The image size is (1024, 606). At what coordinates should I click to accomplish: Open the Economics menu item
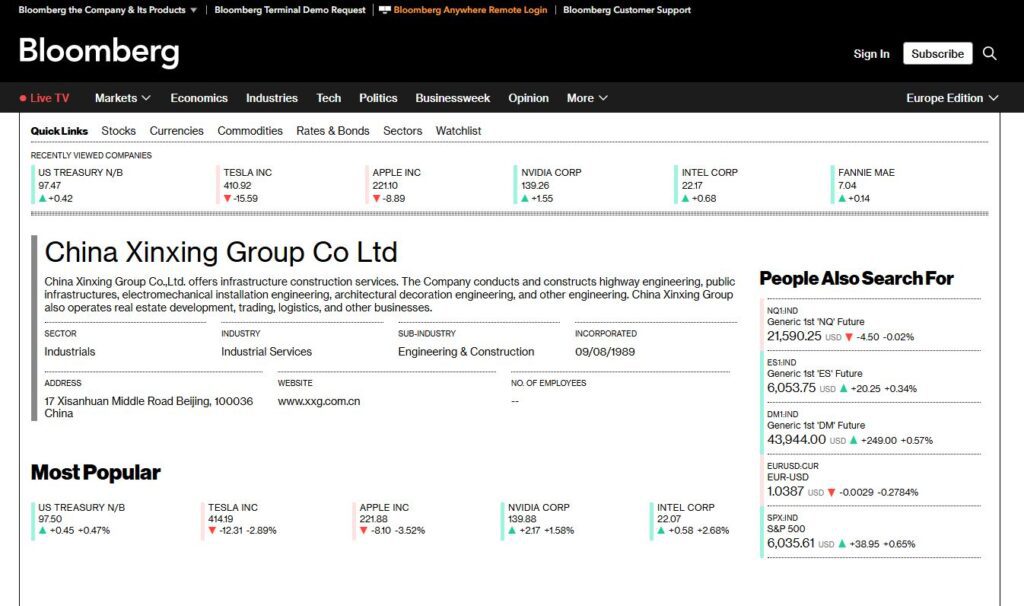tap(199, 98)
